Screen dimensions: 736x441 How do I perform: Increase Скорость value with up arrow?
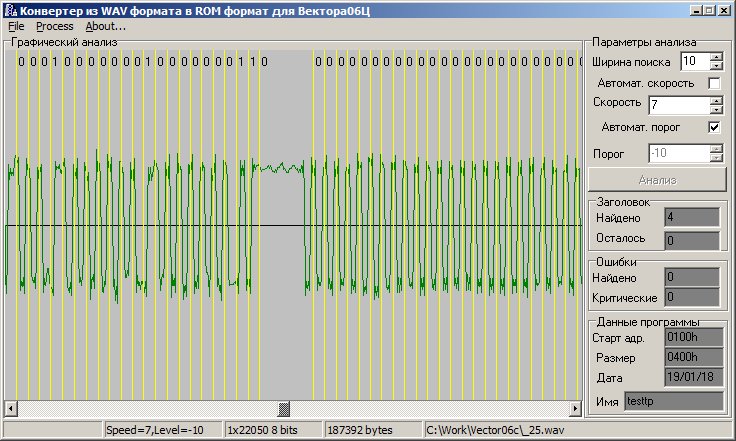[715, 100]
